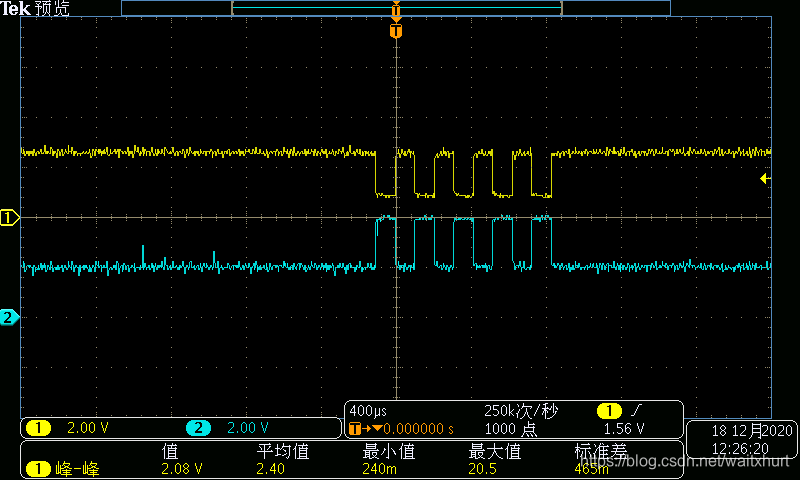Click measurement channel 1 badge near 峰-峰

pos(39,468)
